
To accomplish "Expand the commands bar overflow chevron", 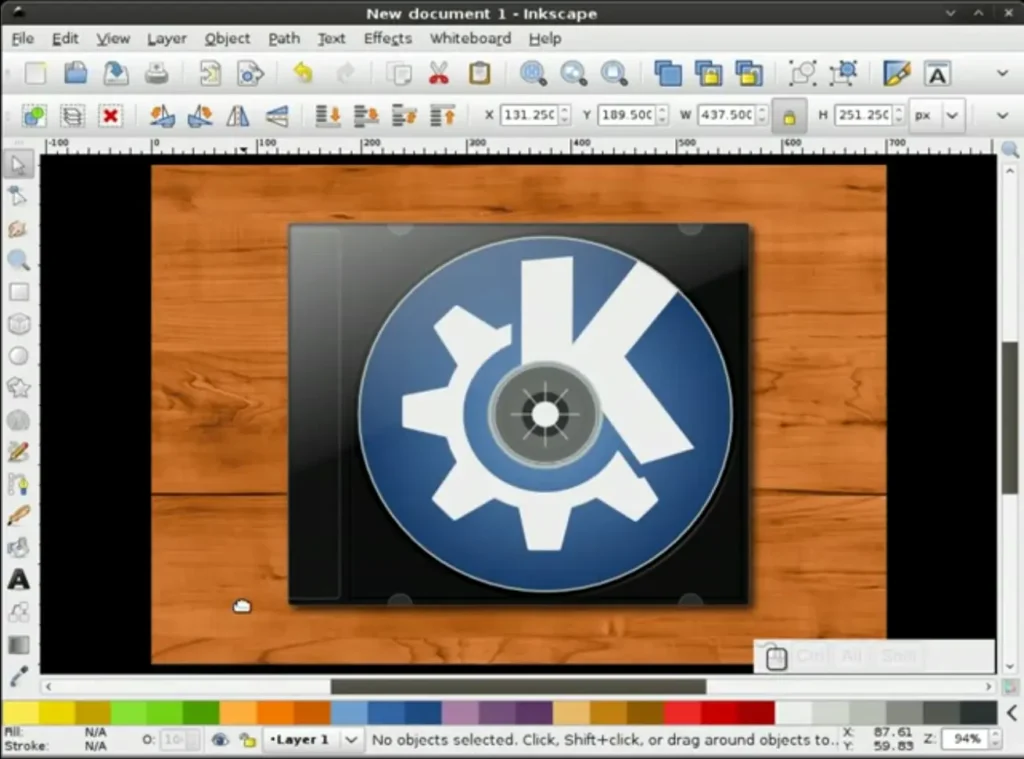I will [x=1002, y=73].
